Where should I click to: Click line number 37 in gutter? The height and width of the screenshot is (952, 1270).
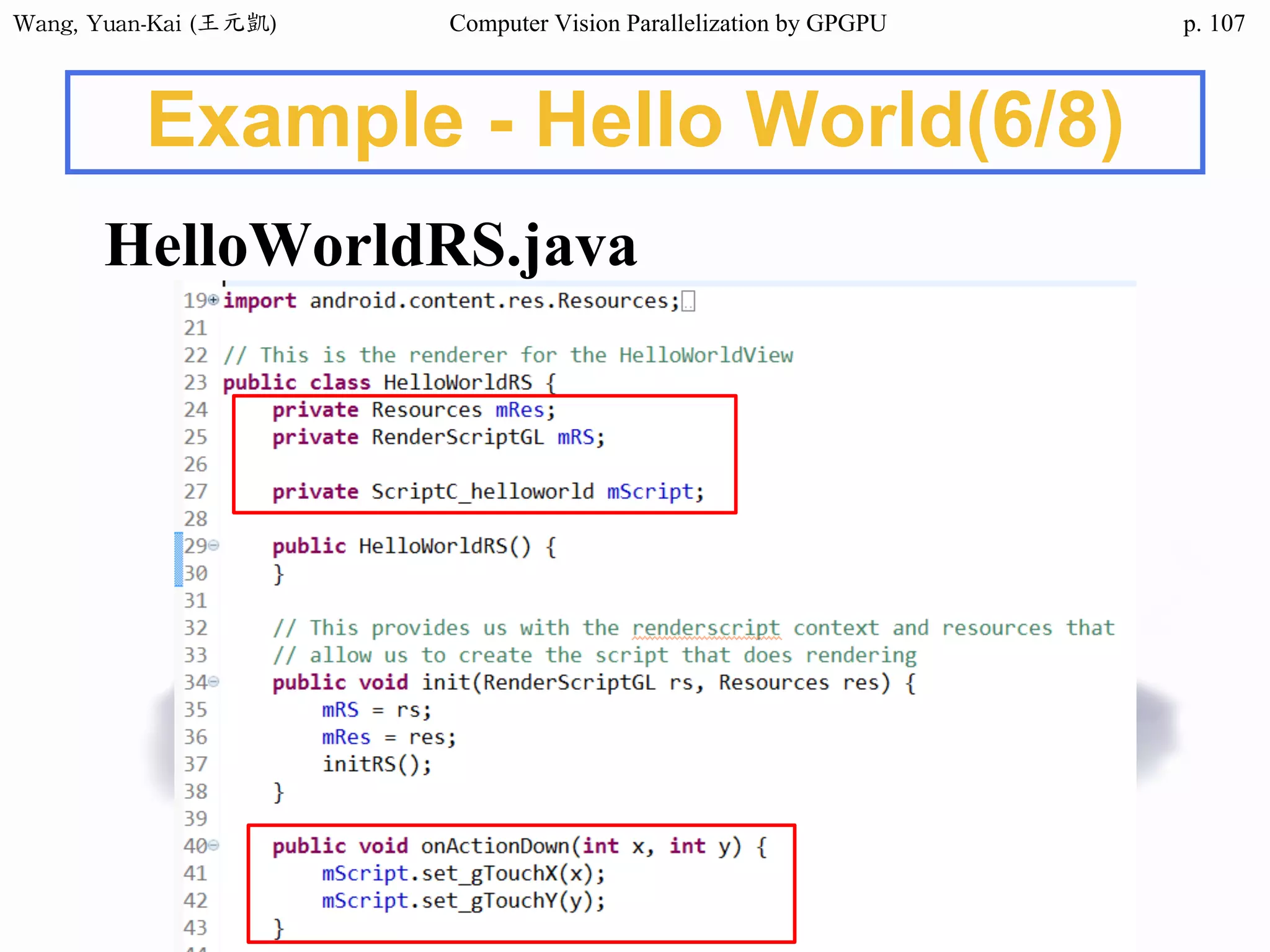(x=195, y=764)
